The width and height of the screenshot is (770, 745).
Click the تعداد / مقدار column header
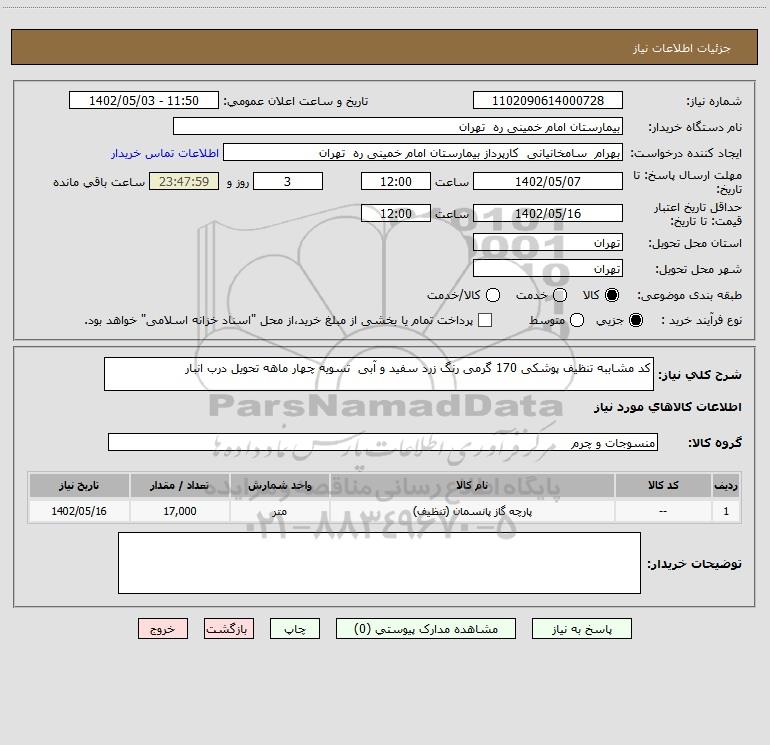pos(179,485)
